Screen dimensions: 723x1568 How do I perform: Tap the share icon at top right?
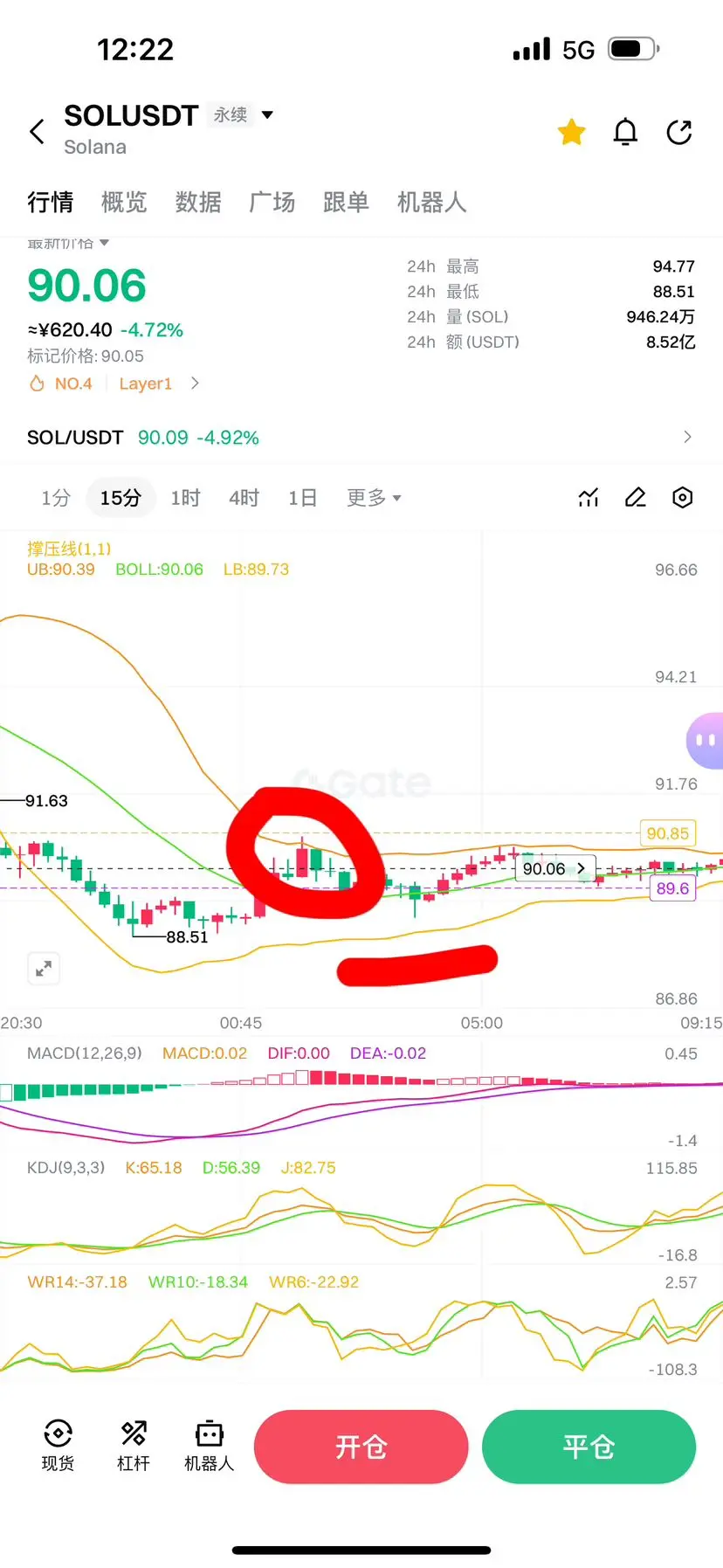pos(679,132)
